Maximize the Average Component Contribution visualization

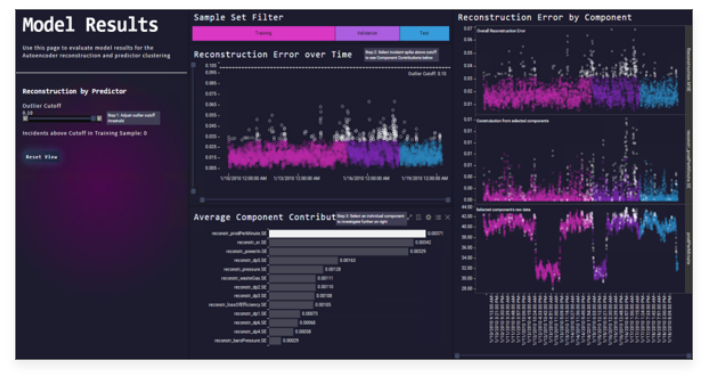410,218
